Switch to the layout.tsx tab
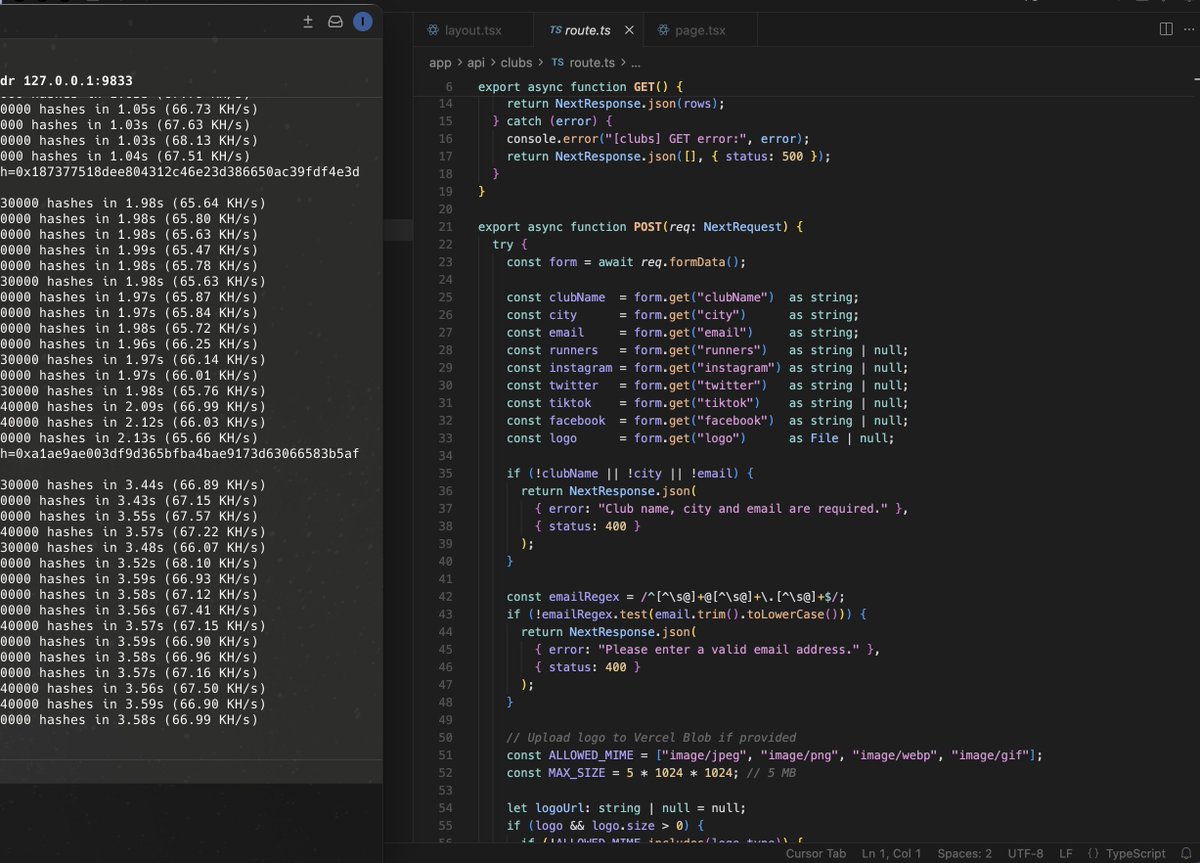Screen dimensions: 1200x863 click(x=475, y=31)
